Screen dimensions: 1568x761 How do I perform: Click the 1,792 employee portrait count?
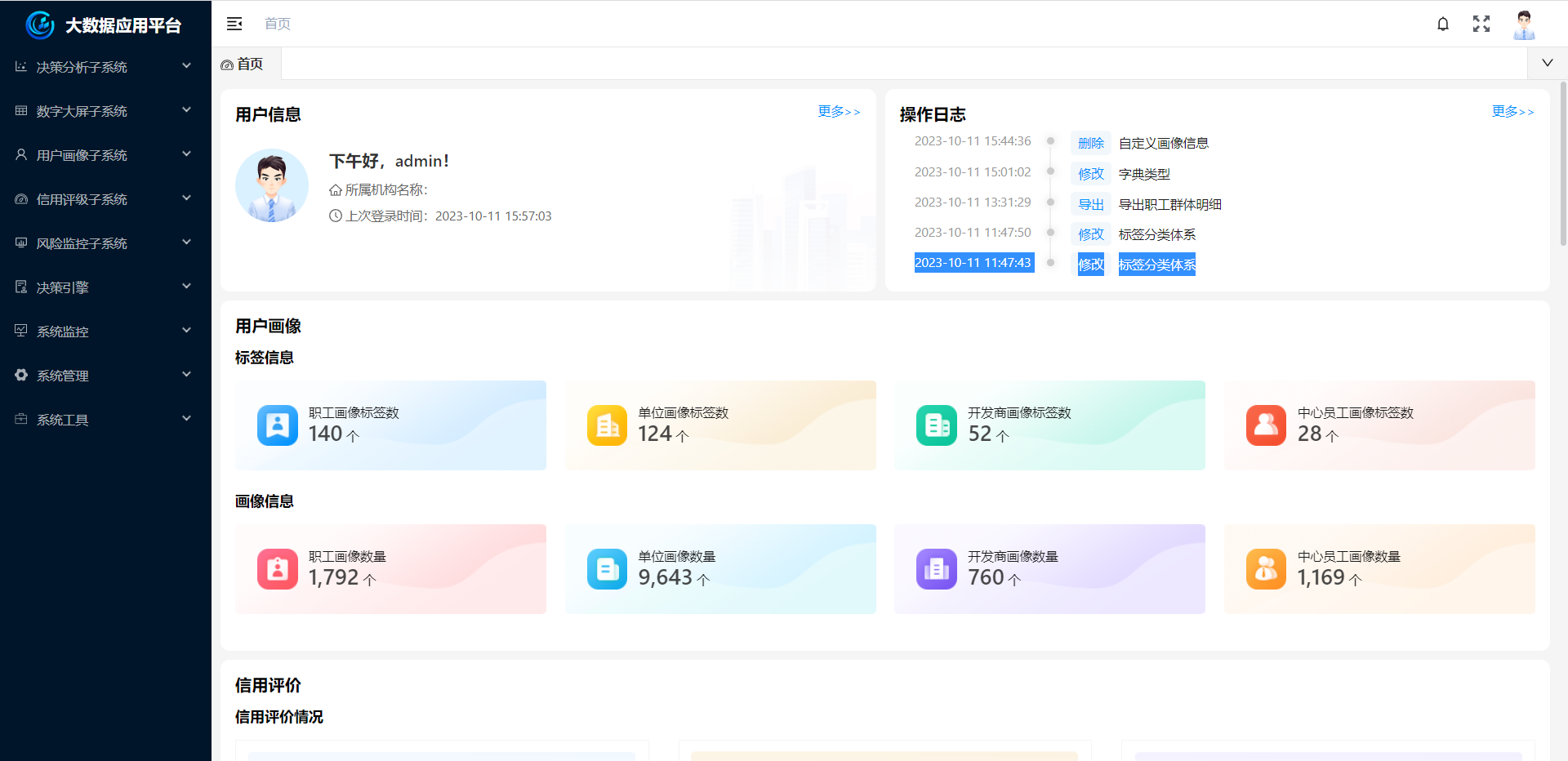pos(333,577)
